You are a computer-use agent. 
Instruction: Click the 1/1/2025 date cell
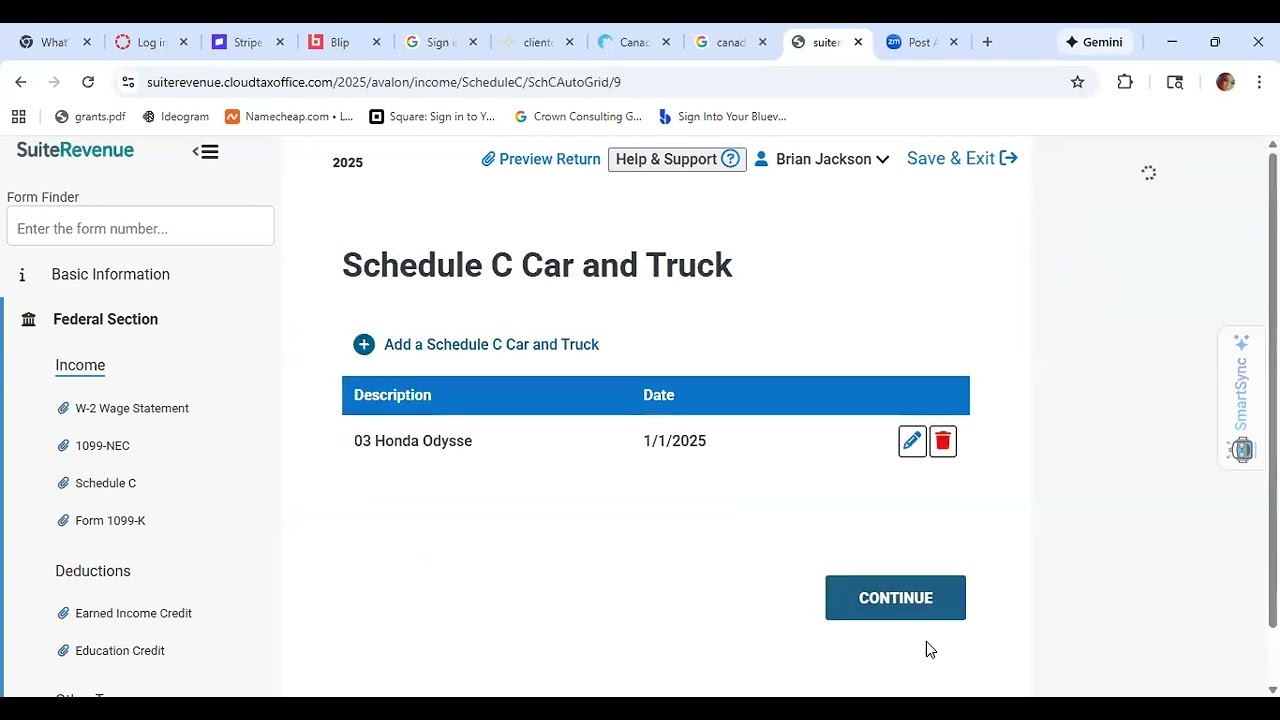675,441
